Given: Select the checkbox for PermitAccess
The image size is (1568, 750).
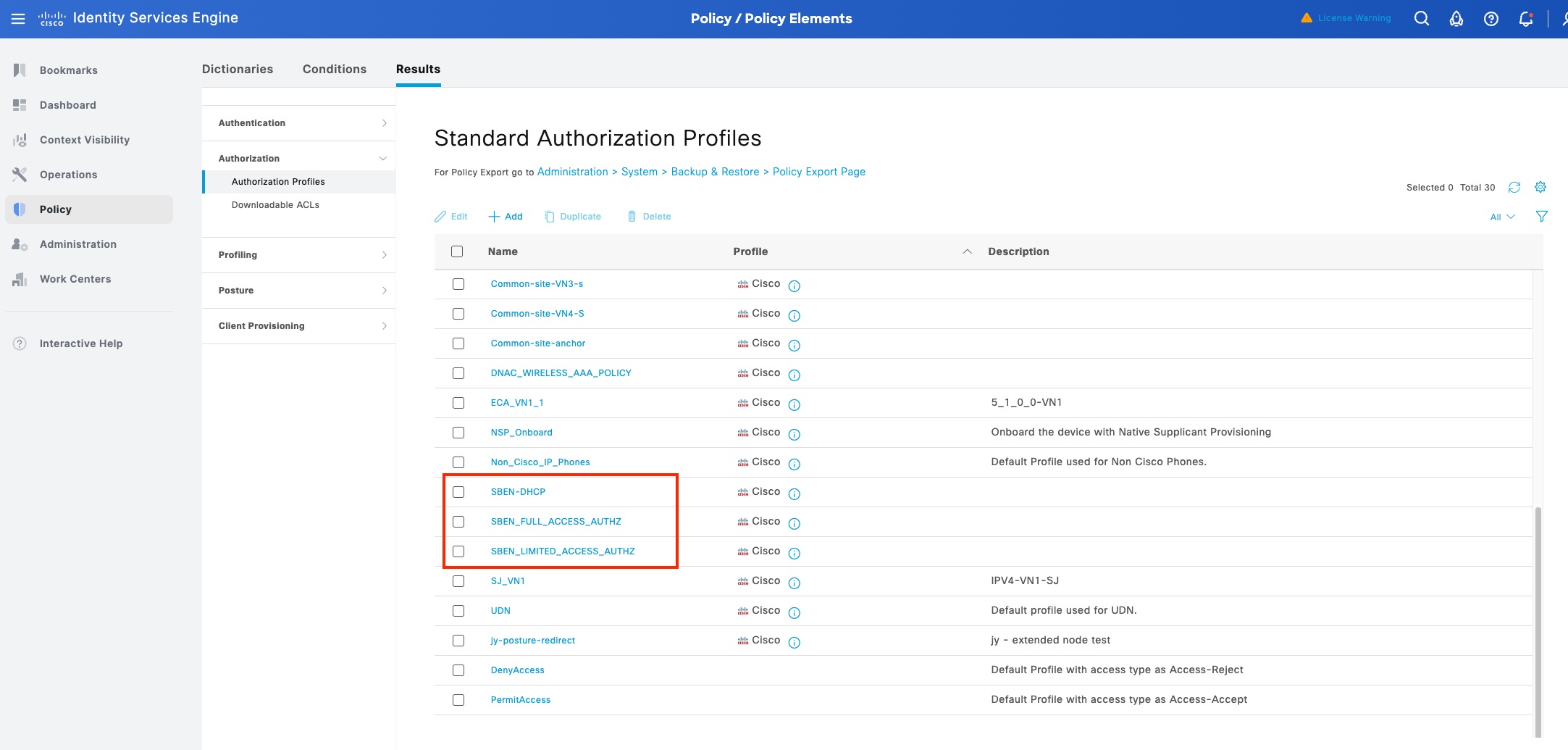Looking at the screenshot, I should pyautogui.click(x=458, y=699).
